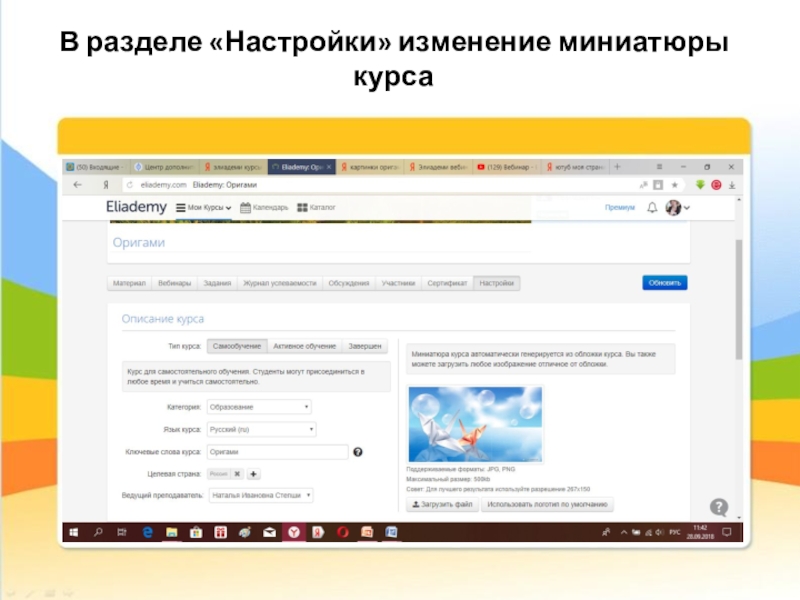800x600 pixels.
Task: Click the Загрузить файл upload button
Action: tap(440, 506)
